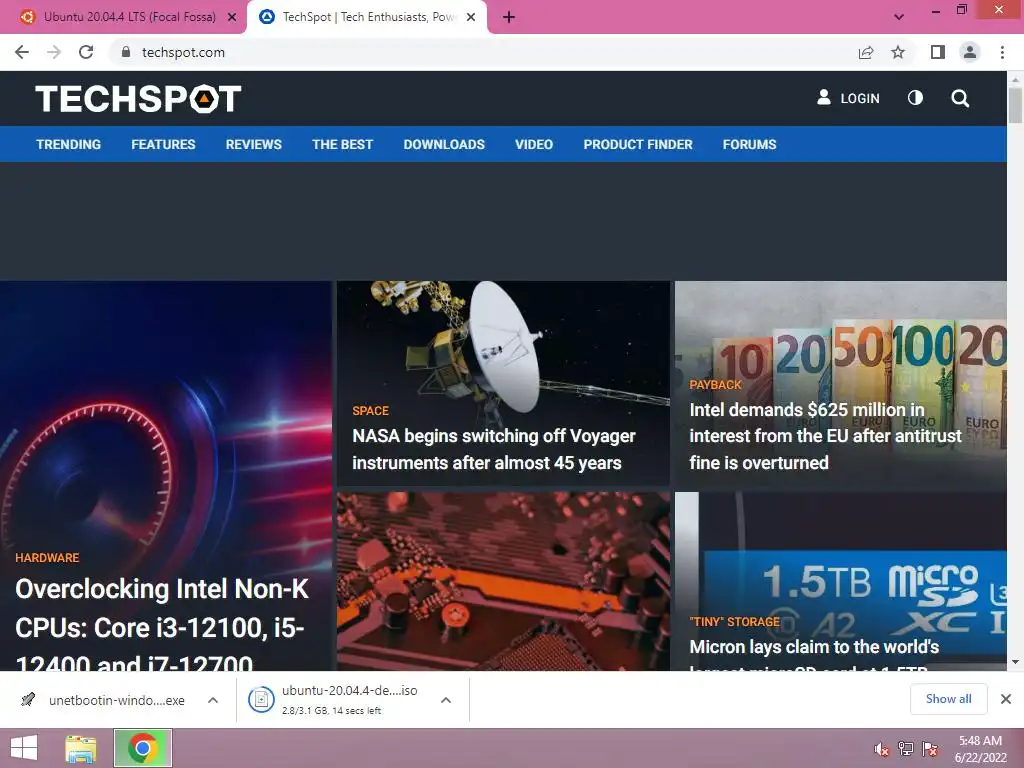The height and width of the screenshot is (768, 1024).
Task: Click the techspot.com address bar
Action: click(483, 52)
